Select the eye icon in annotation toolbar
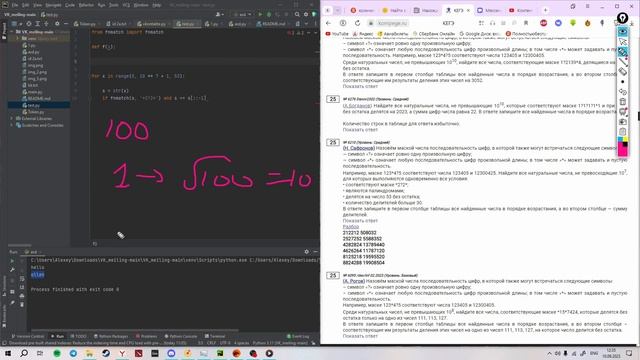 click(622, 32)
